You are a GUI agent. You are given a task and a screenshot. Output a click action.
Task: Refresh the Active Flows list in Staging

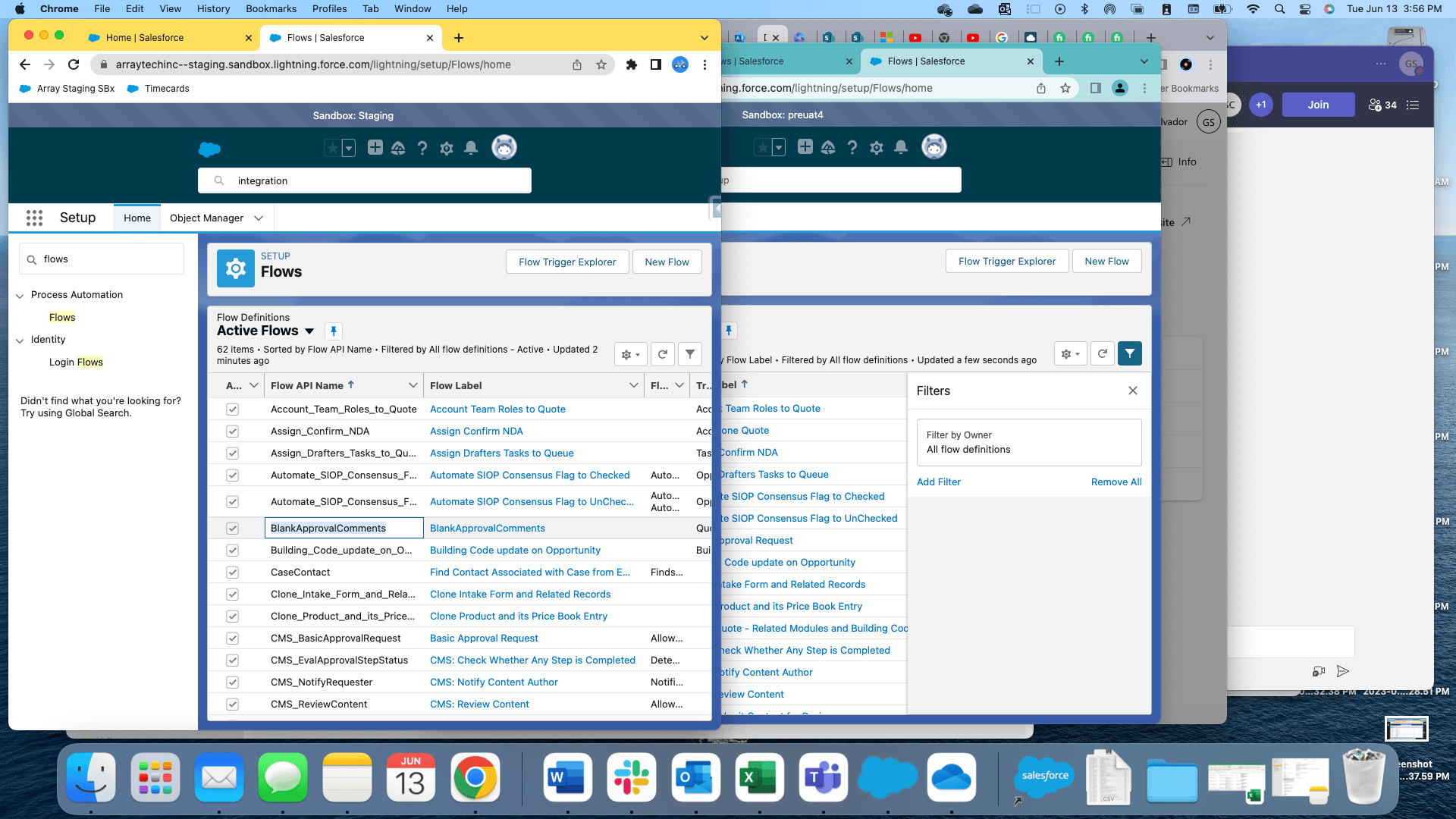tap(663, 354)
